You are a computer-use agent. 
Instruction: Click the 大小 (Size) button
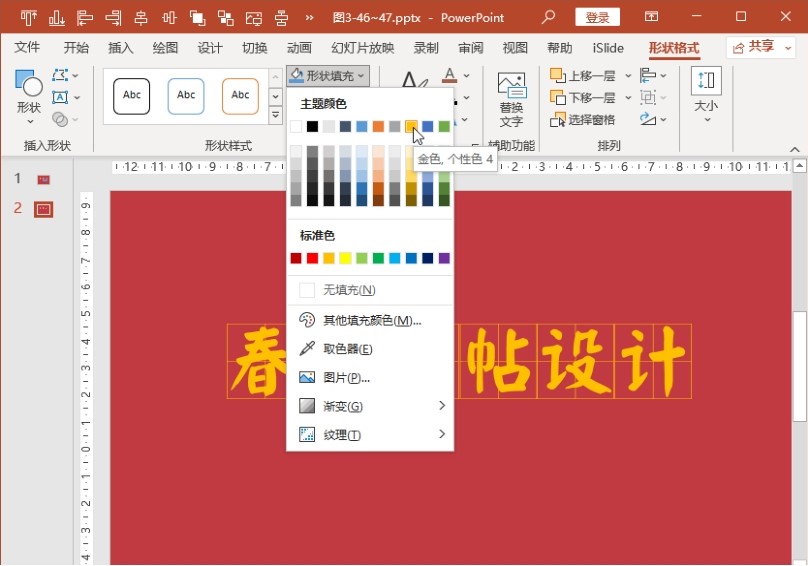tap(706, 95)
